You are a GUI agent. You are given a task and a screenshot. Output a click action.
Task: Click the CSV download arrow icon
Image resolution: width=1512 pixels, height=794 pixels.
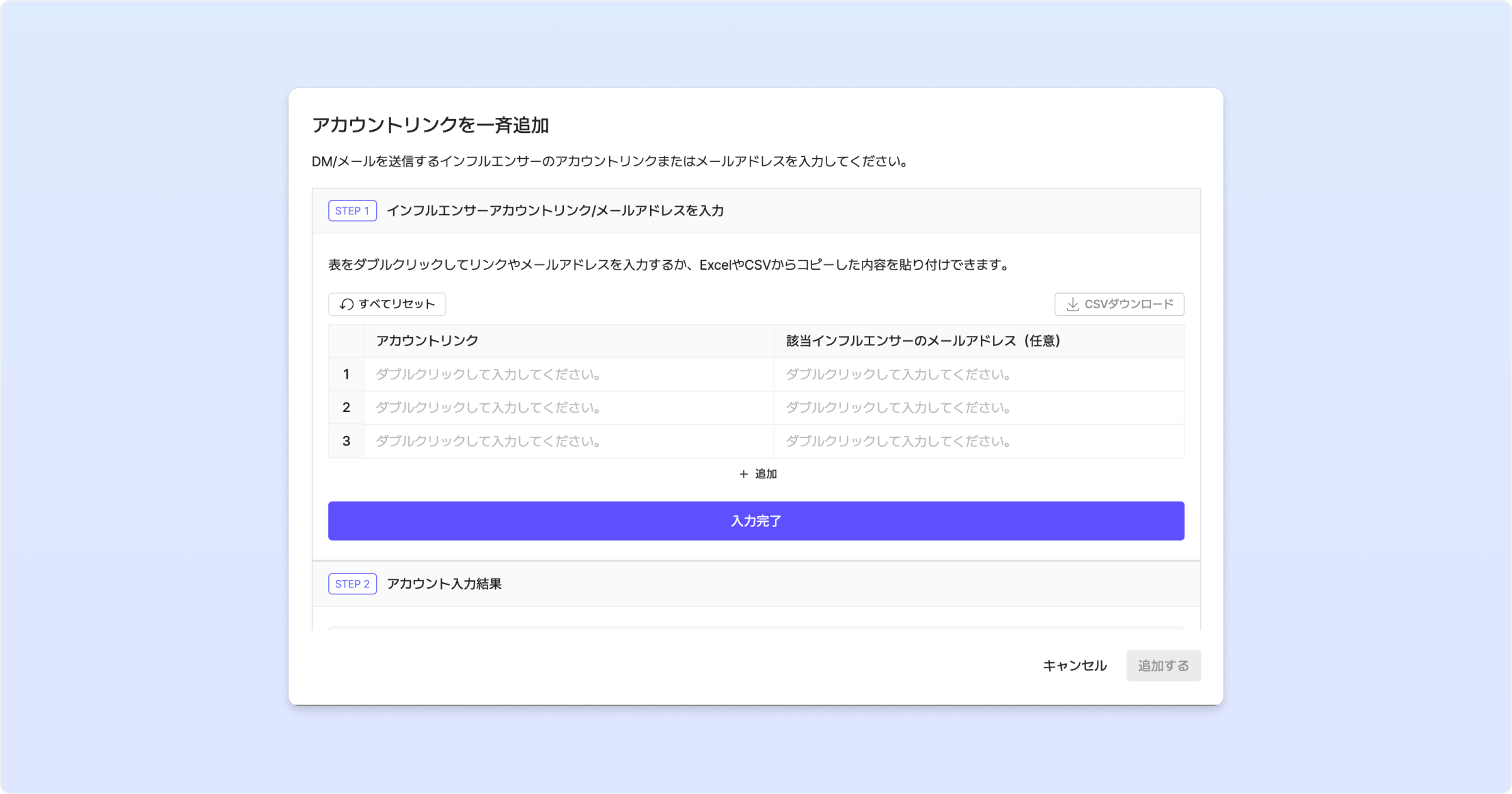click(x=1072, y=304)
